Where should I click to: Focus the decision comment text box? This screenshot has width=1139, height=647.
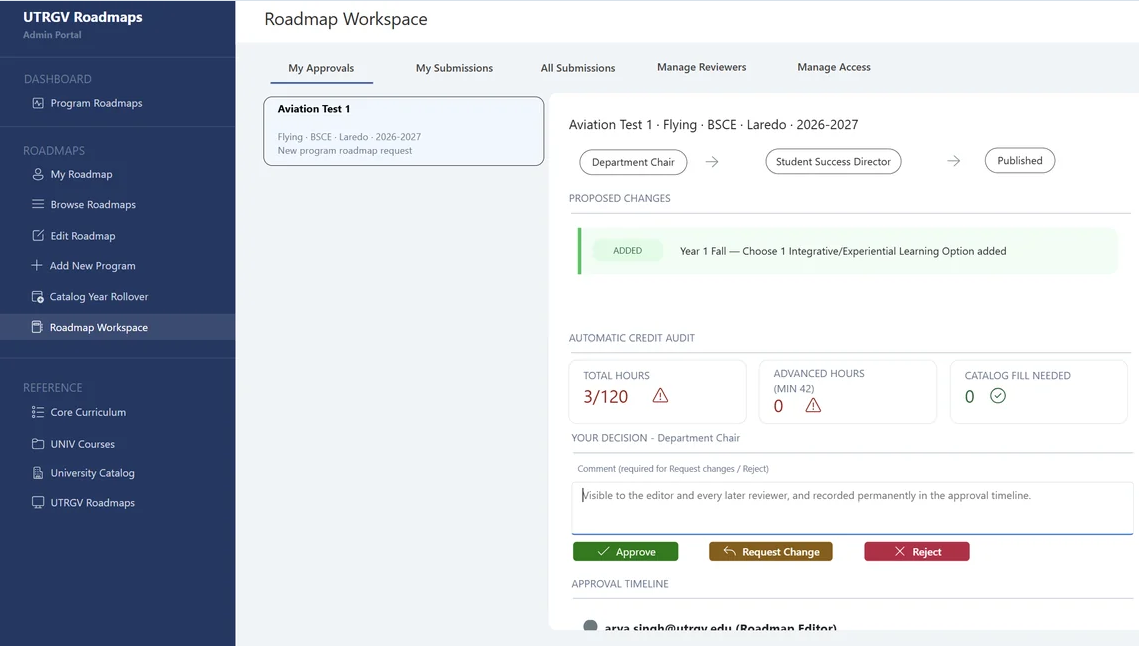pos(852,508)
